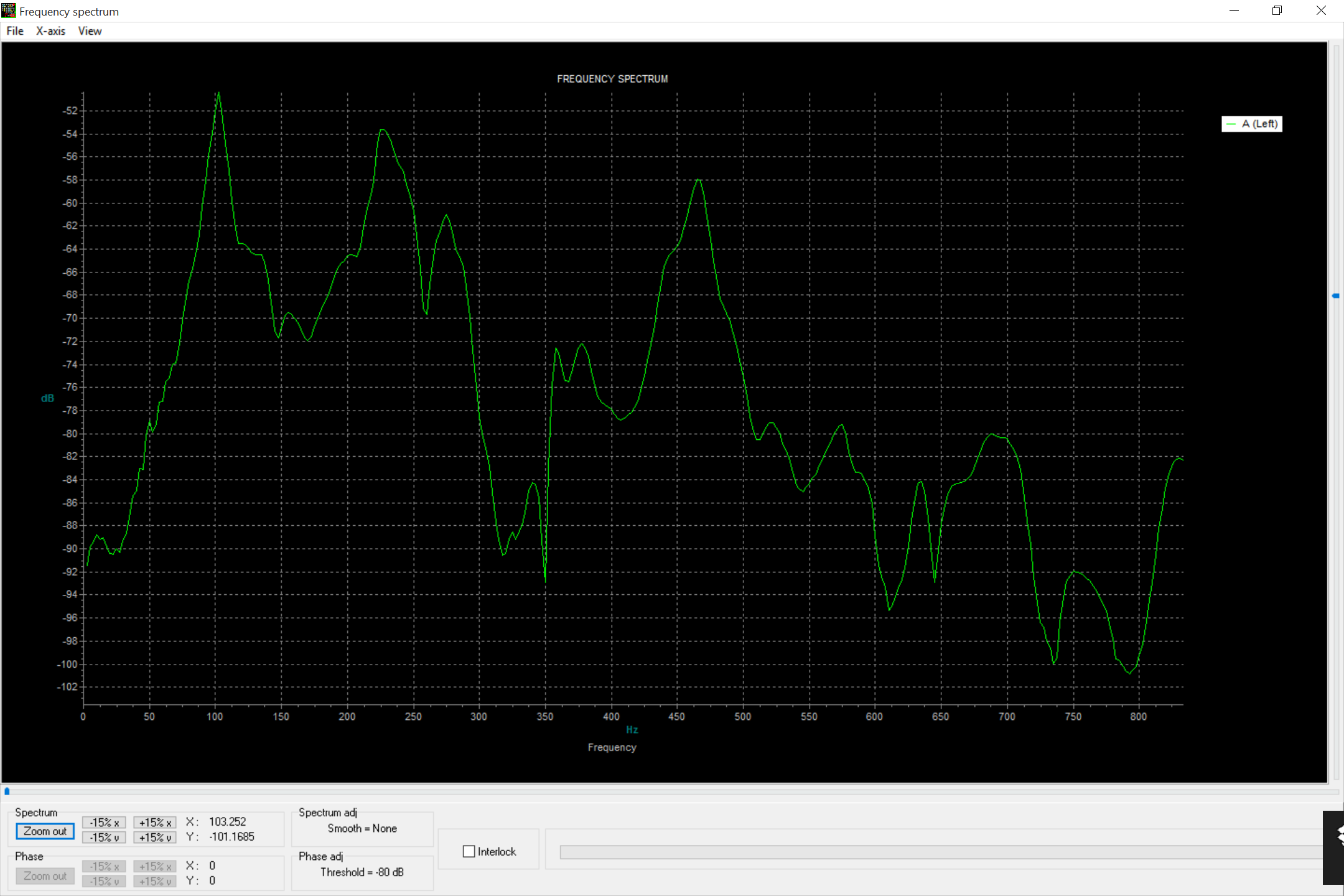Click the Frequency spectrum app icon in title bar
This screenshot has height=896, width=1344.
coord(9,11)
